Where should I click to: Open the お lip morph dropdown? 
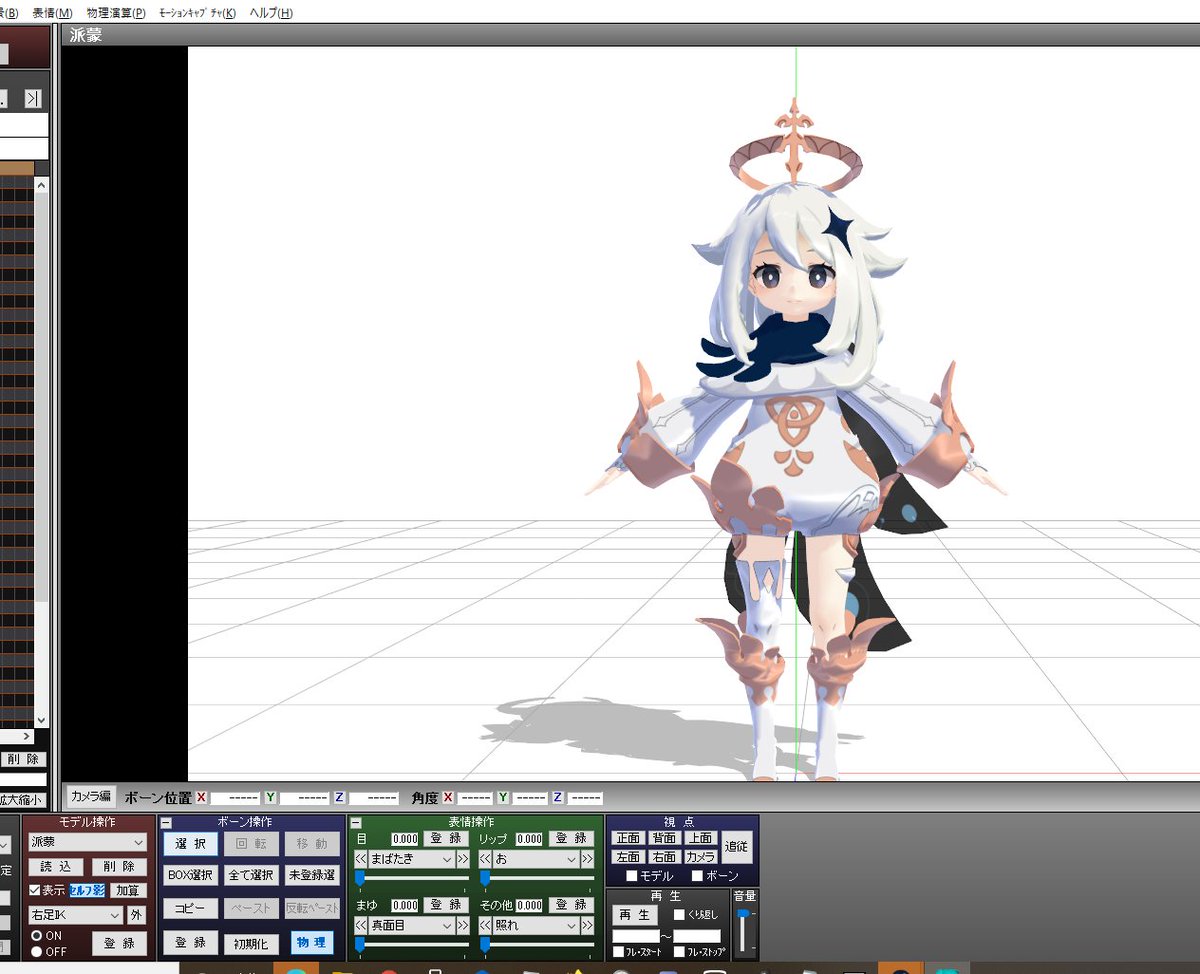(x=536, y=859)
